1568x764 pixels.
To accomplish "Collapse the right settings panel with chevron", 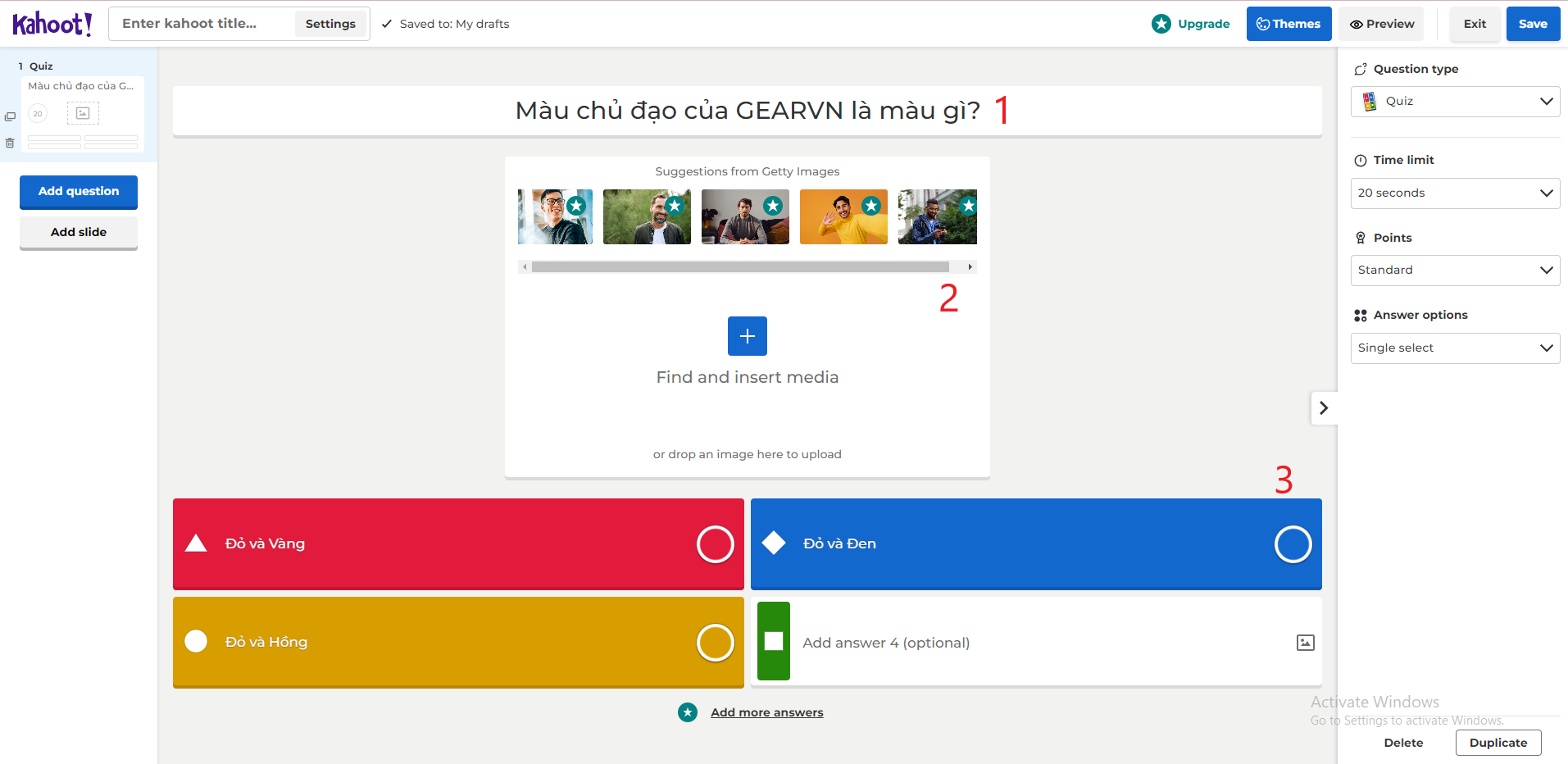I will click(1324, 407).
